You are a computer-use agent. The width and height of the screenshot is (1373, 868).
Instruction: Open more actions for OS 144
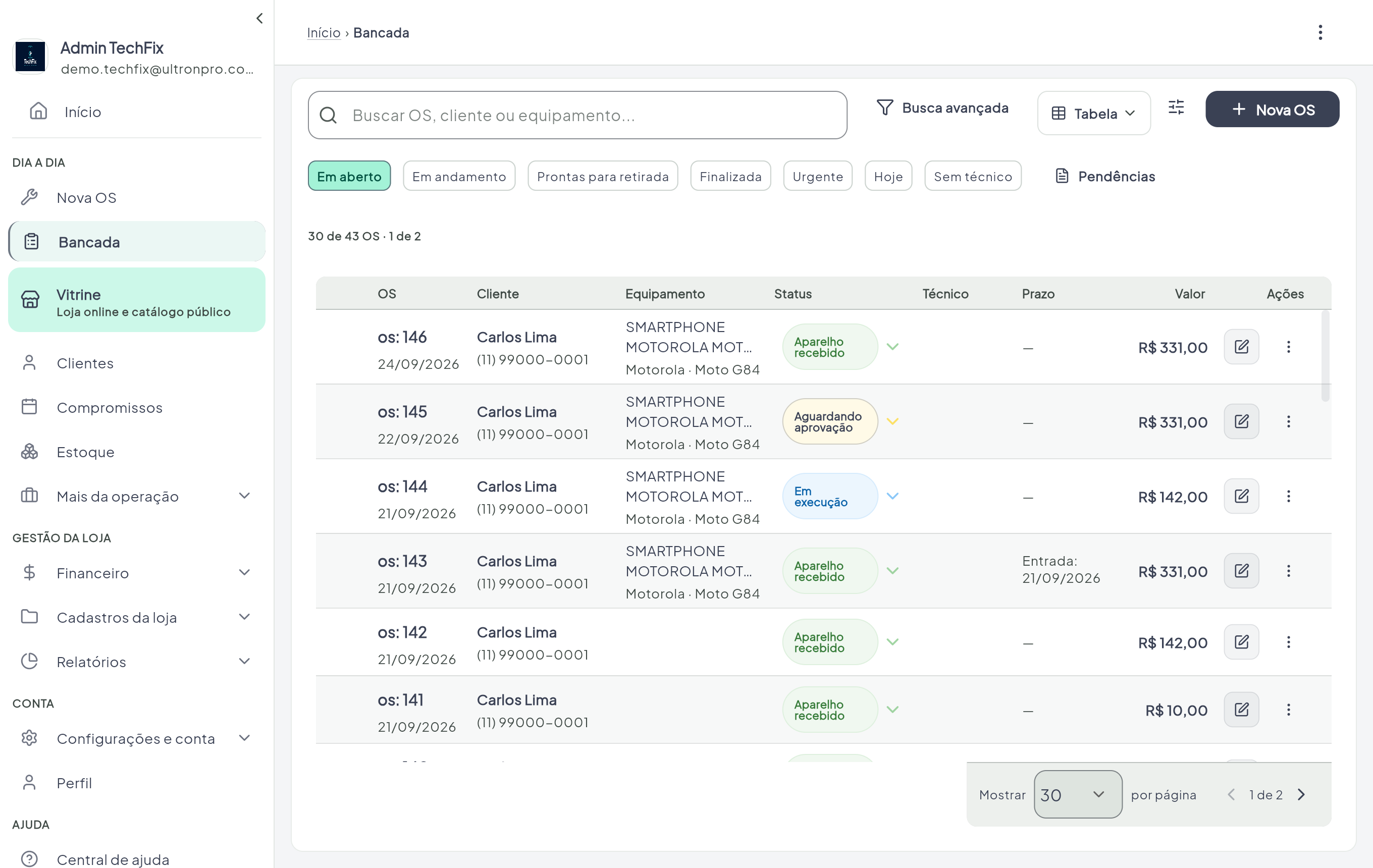click(1288, 496)
